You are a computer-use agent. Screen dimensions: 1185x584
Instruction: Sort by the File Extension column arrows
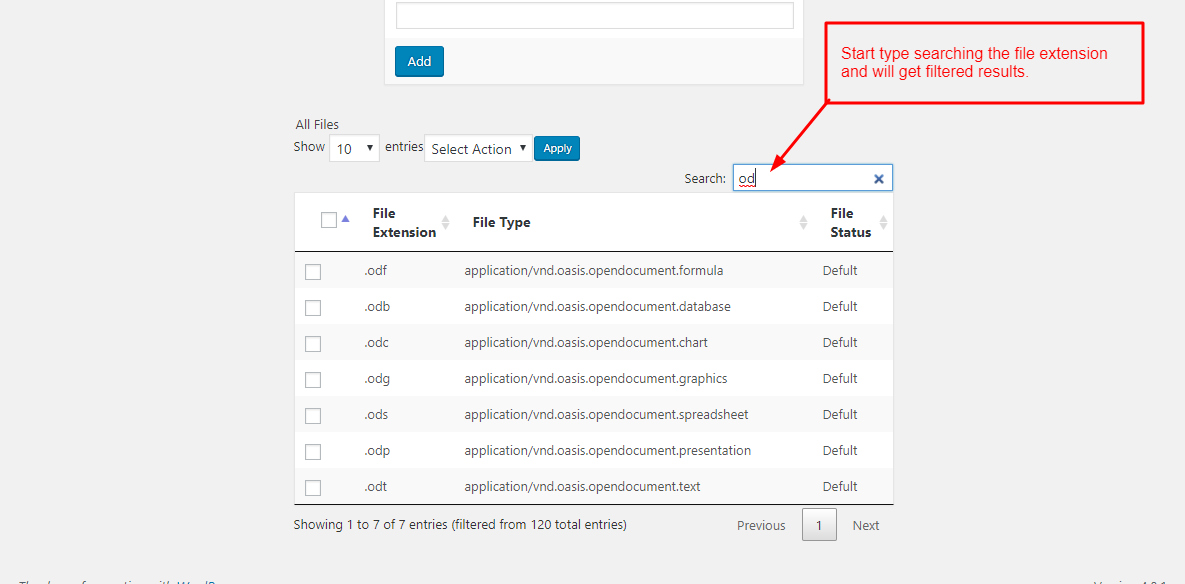445,223
